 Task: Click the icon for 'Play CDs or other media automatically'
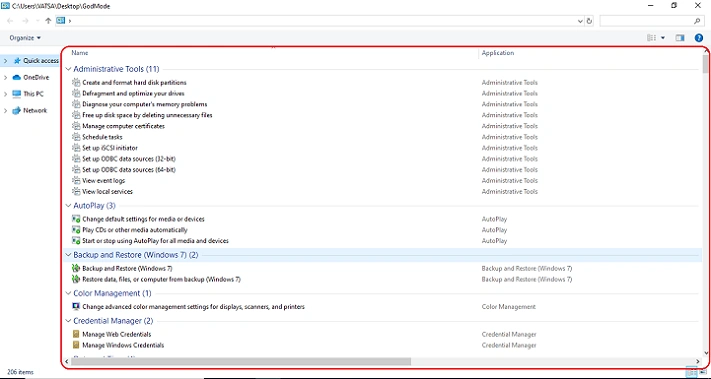(76, 230)
